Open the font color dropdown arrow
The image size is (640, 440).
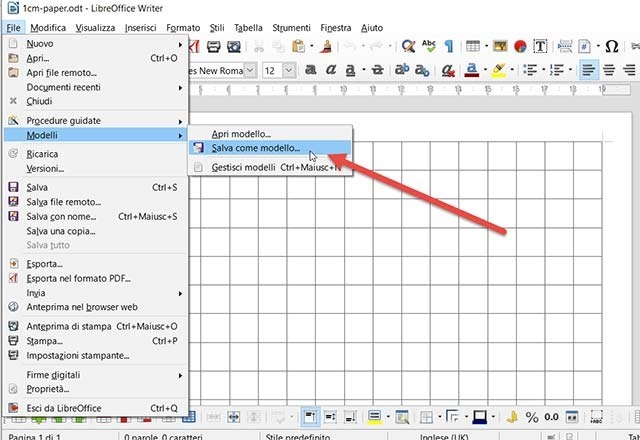coord(485,70)
